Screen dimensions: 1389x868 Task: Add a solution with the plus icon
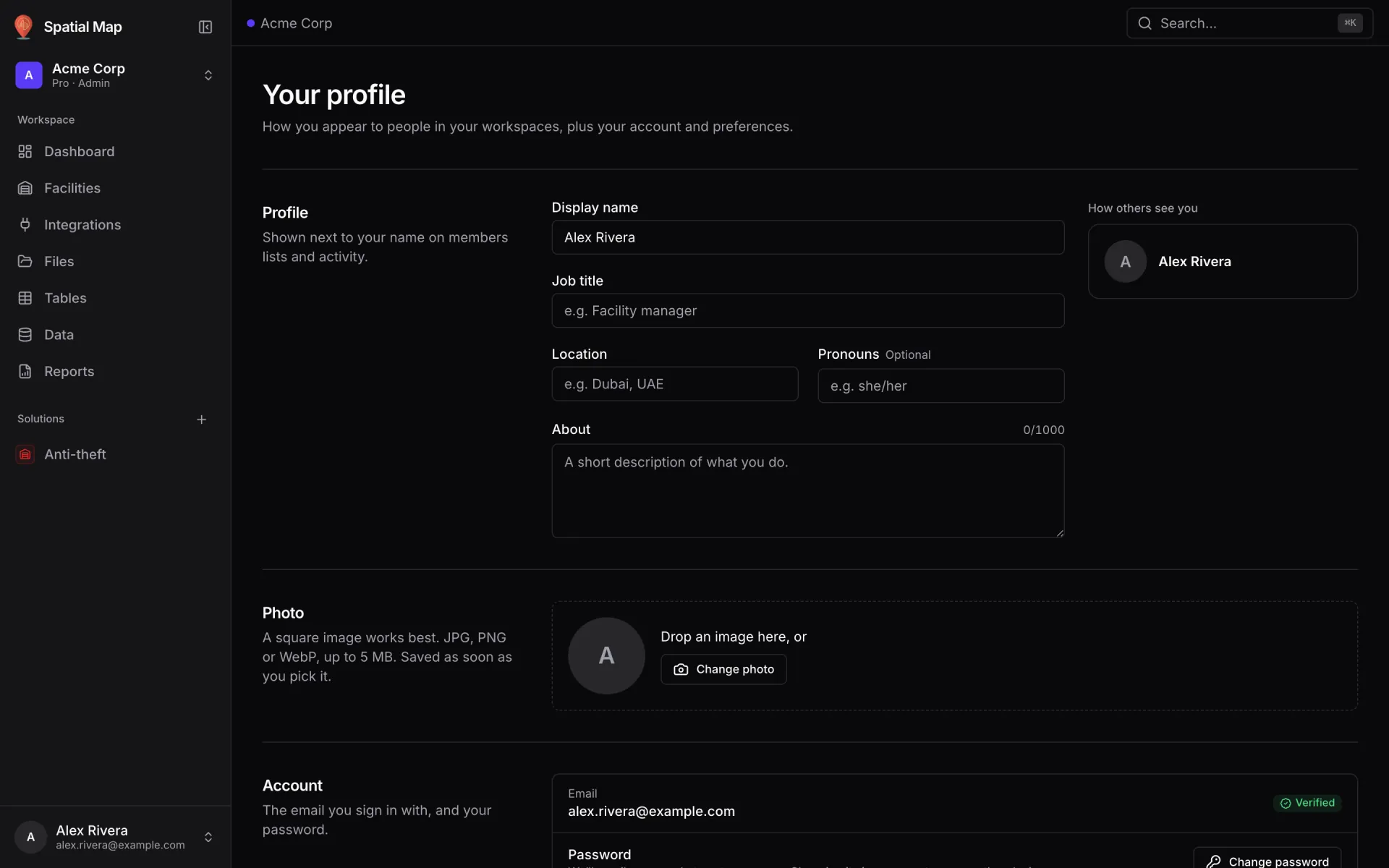pos(202,420)
